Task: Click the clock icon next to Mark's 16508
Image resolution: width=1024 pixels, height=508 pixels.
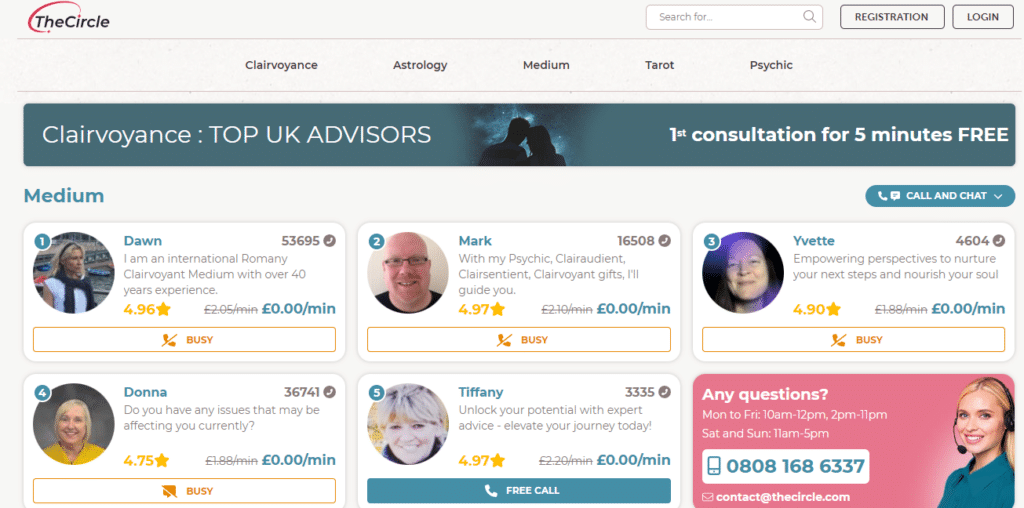Action: [665, 241]
